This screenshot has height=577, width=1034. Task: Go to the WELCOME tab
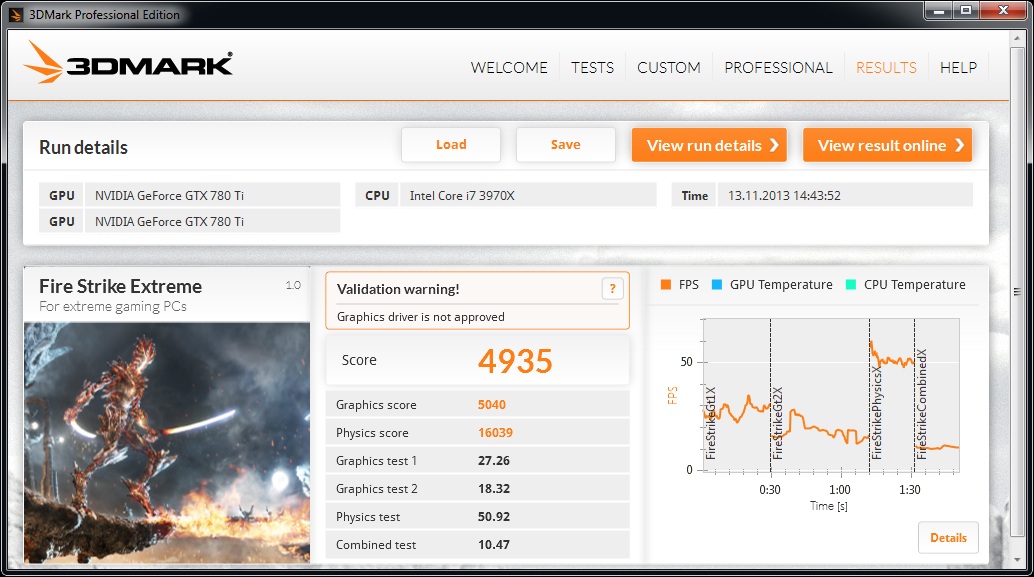(x=509, y=67)
